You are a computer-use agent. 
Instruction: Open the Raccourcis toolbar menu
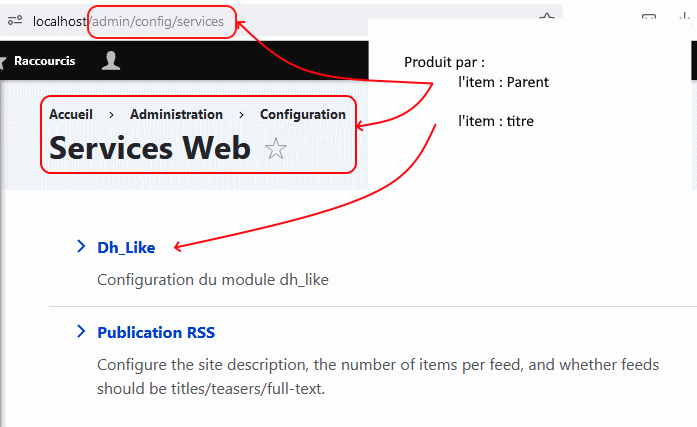tap(43, 61)
